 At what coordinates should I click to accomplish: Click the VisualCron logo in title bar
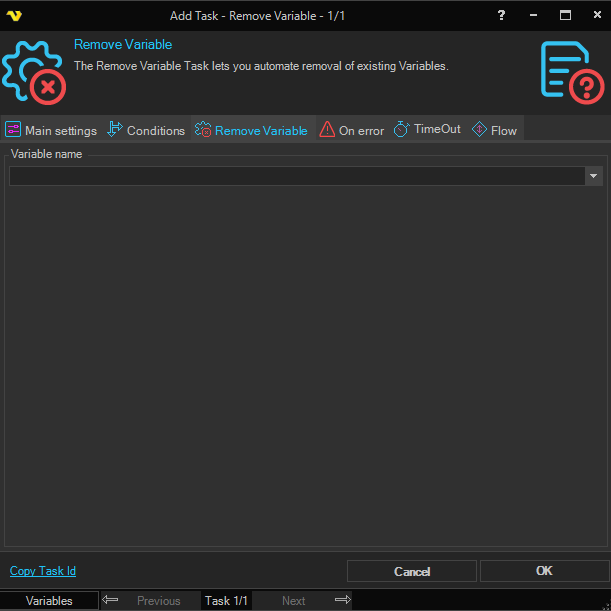[x=14, y=15]
